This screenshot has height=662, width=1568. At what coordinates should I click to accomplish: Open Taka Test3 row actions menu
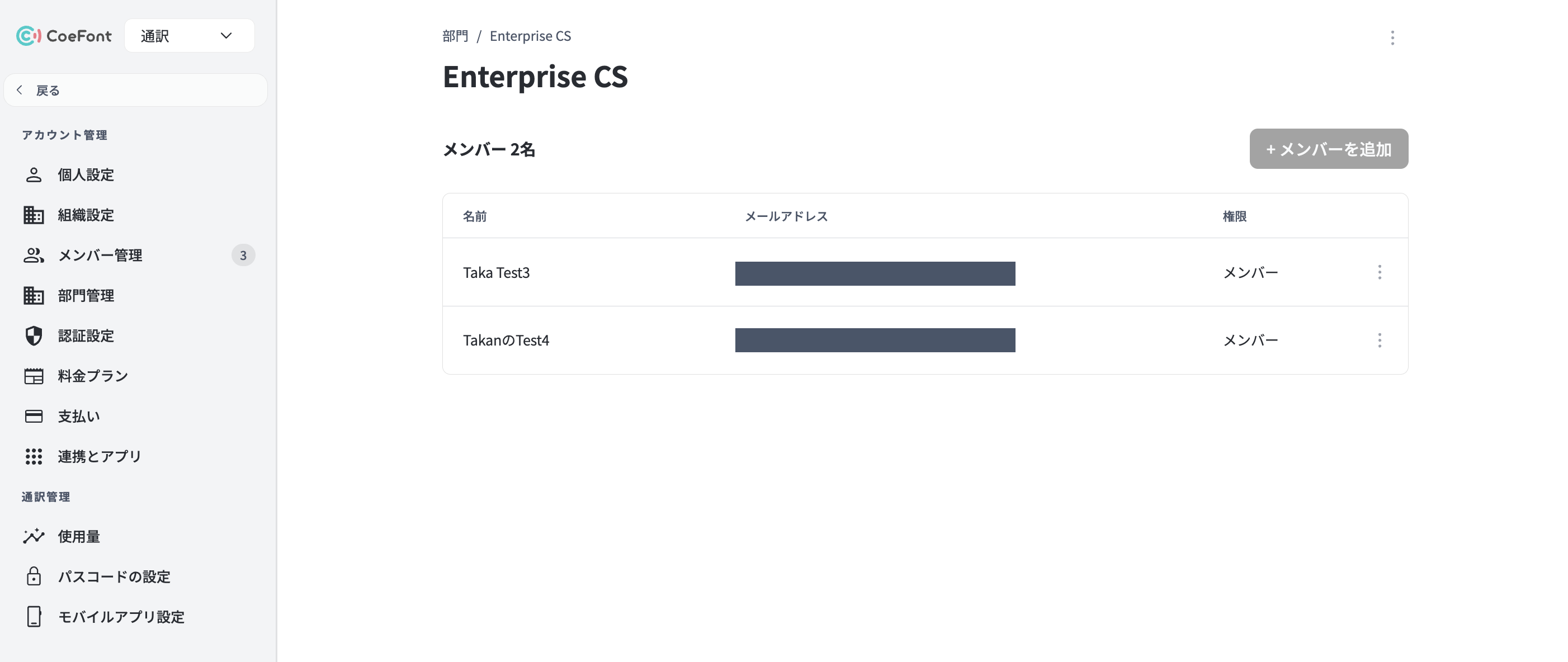1380,272
